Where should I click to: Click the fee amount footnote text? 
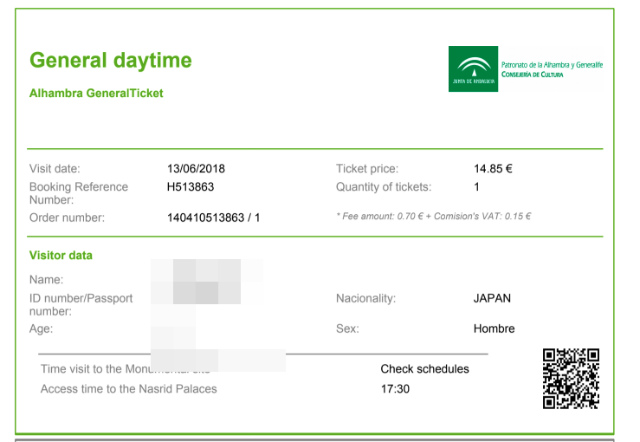pos(433,216)
